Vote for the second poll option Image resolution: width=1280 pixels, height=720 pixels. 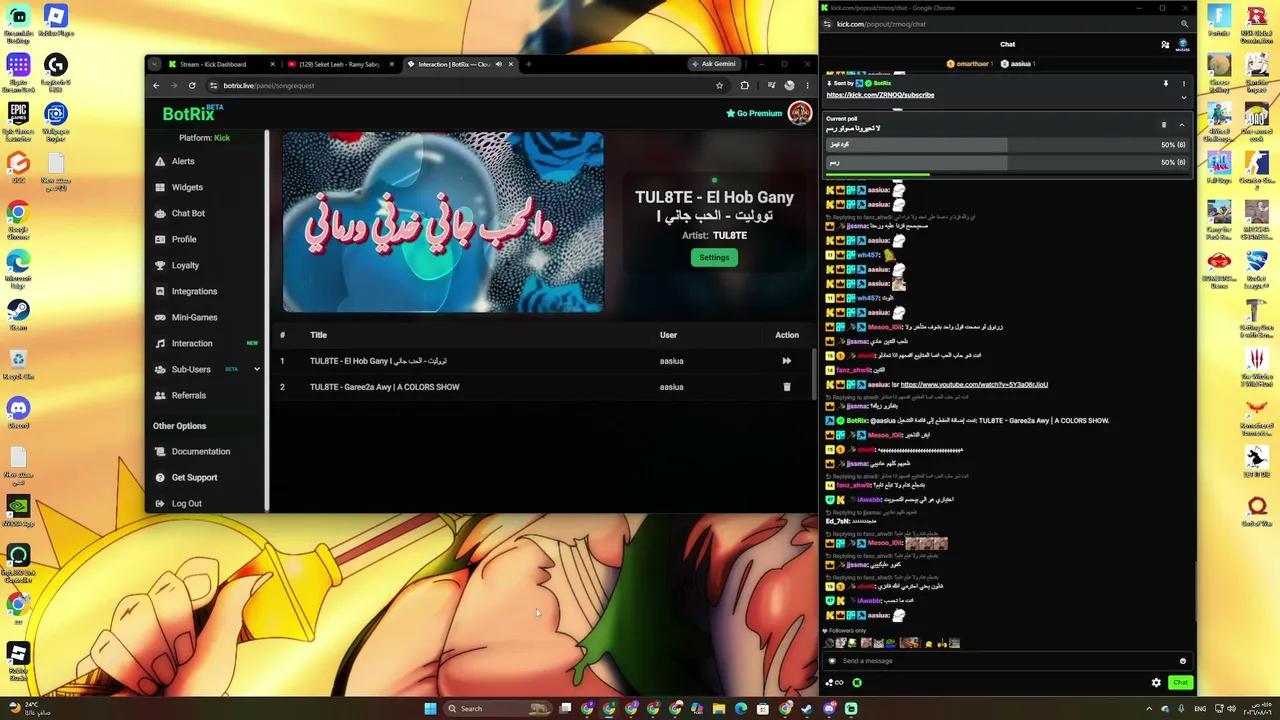pyautogui.click(x=1007, y=162)
